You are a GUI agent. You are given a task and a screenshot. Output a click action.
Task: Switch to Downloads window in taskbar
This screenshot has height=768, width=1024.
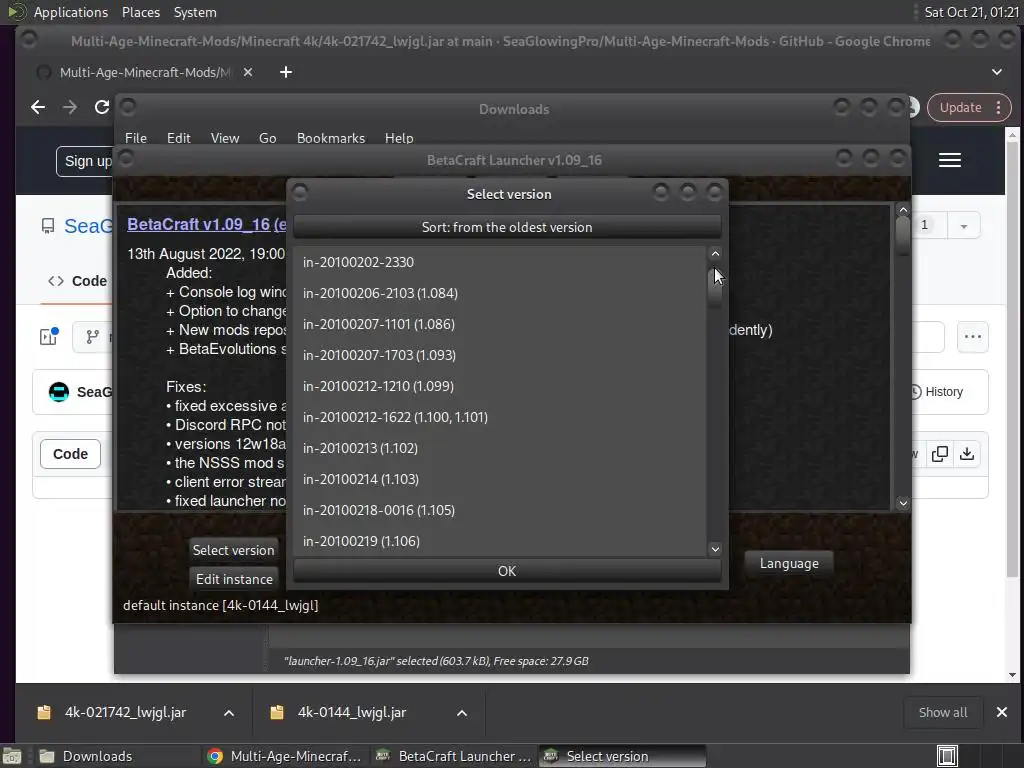tap(118, 756)
